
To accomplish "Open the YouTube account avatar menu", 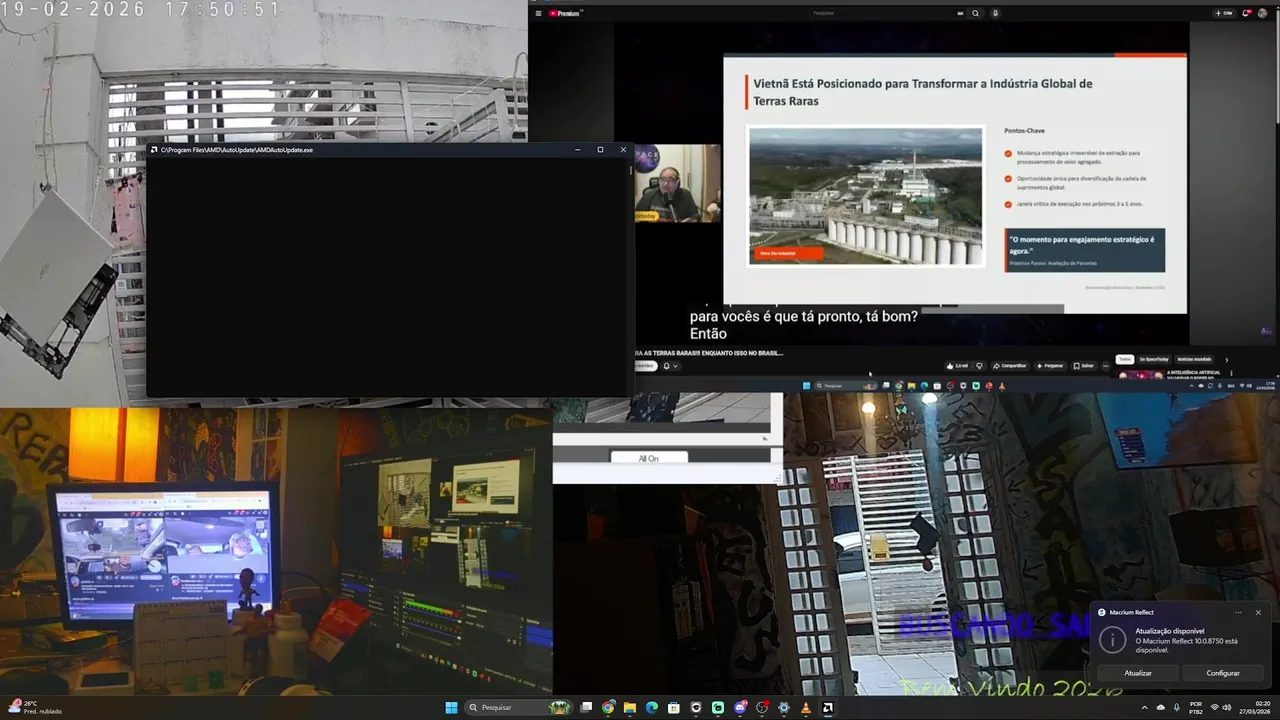I will pyautogui.click(x=1263, y=13).
